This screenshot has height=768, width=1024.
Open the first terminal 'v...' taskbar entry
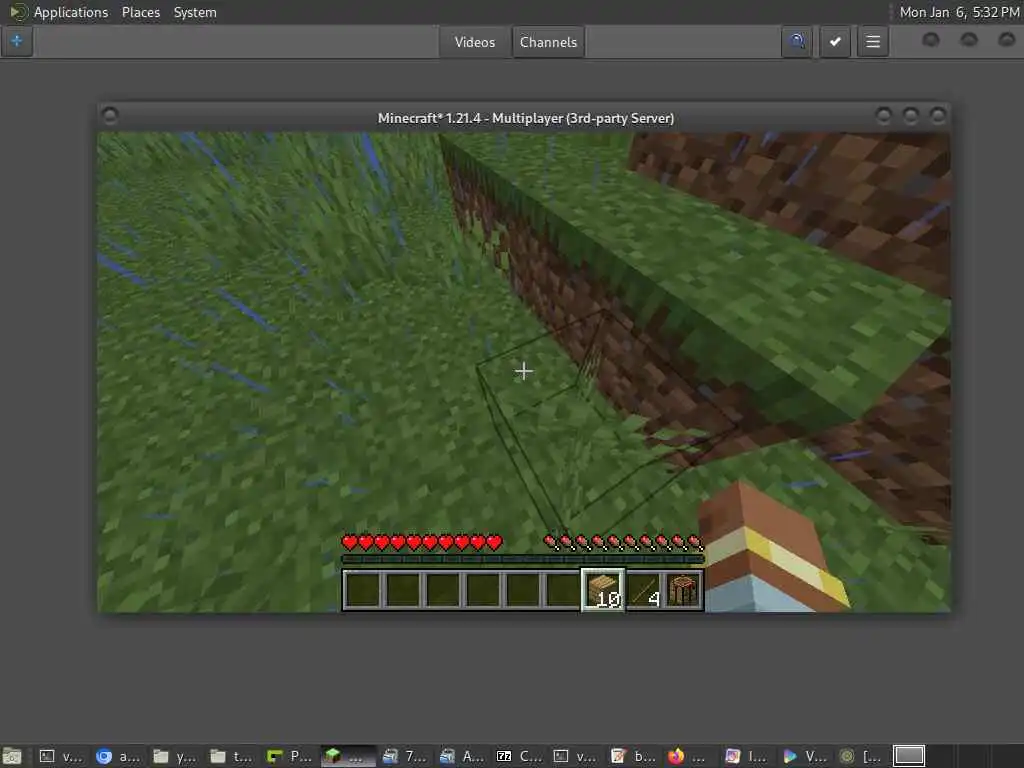(x=62, y=756)
